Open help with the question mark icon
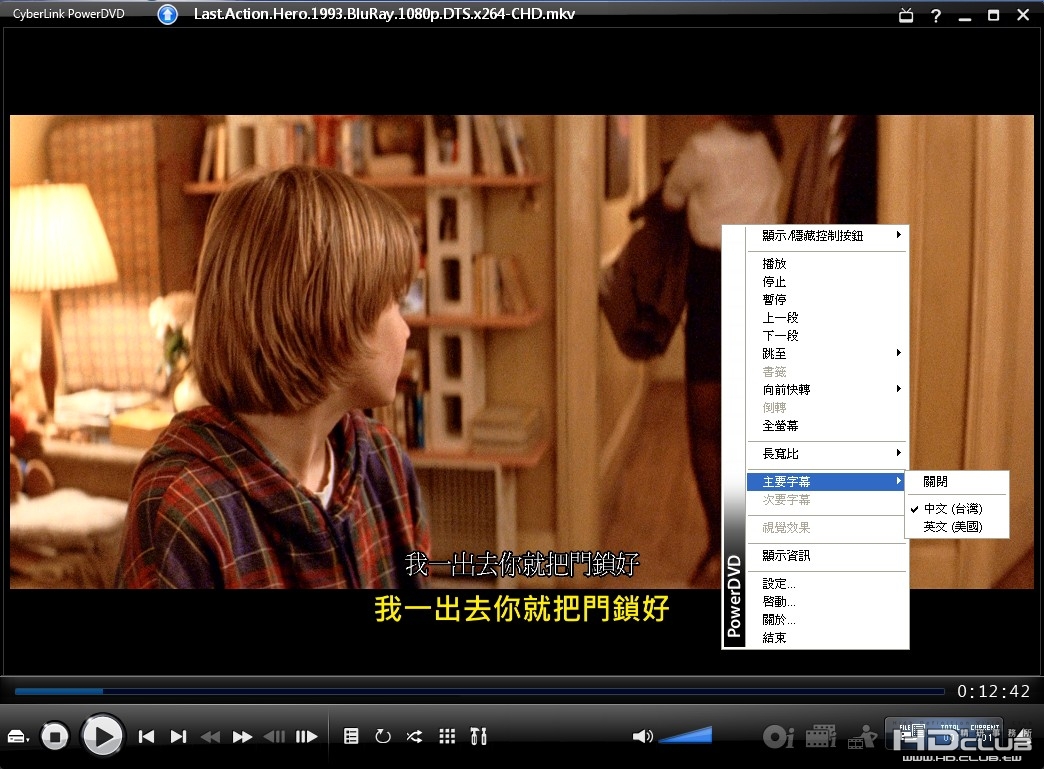This screenshot has width=1044, height=769. coord(935,15)
